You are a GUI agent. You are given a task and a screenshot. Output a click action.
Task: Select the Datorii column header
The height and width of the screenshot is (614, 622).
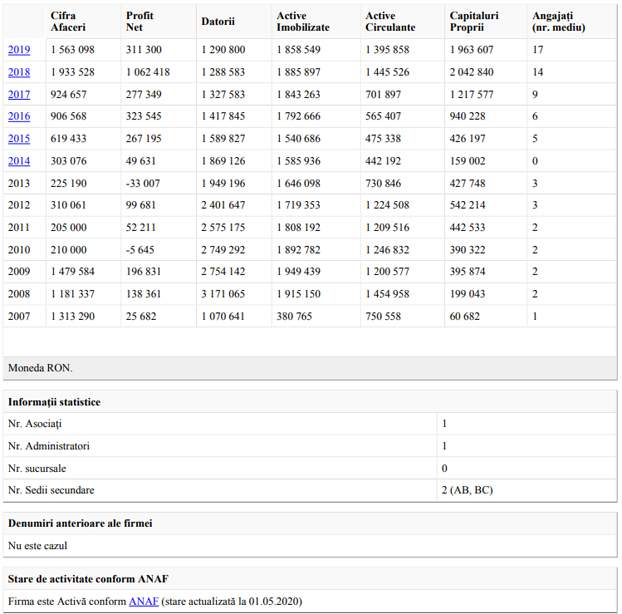click(218, 21)
